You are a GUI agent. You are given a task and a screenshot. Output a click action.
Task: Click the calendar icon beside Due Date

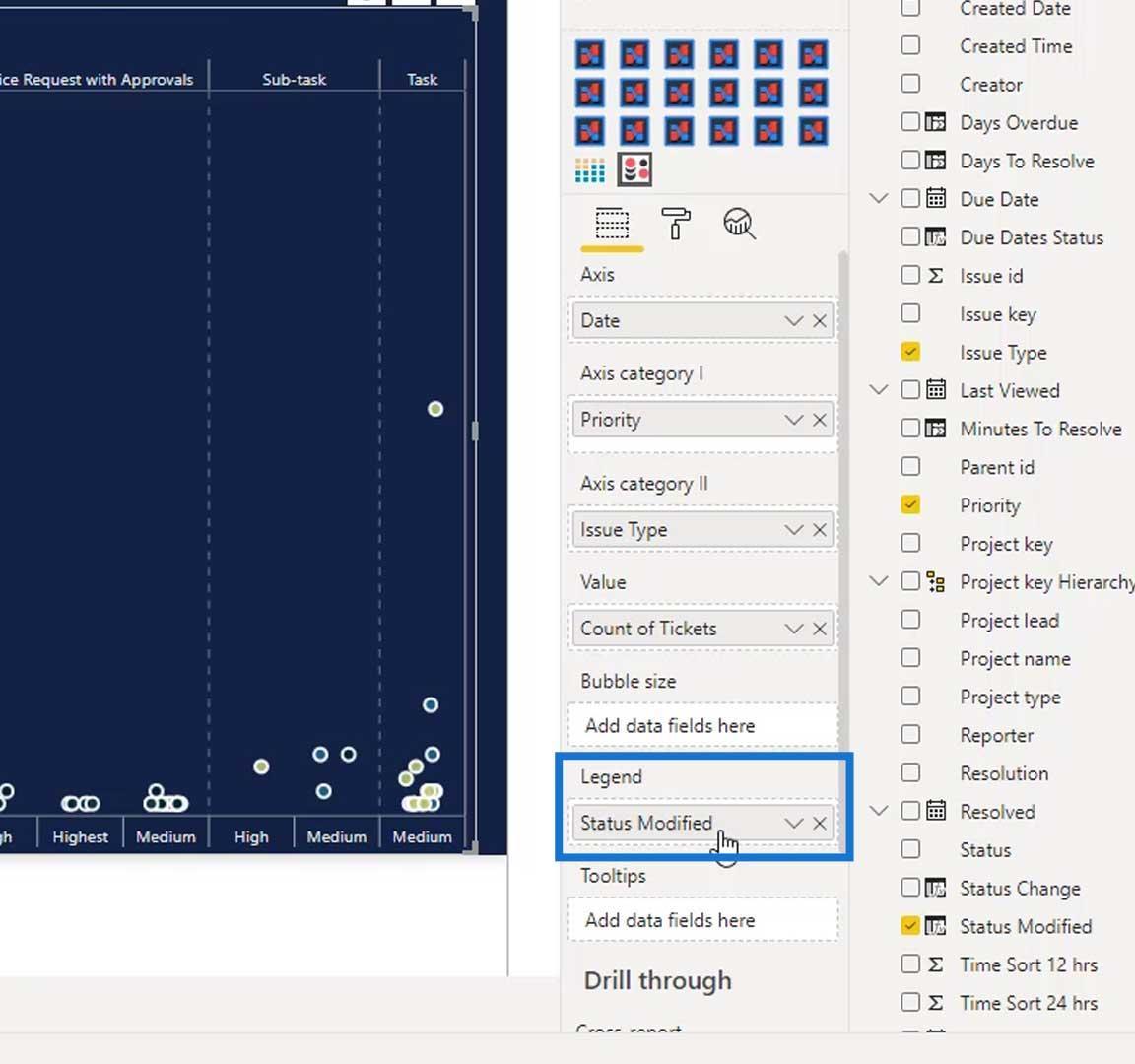(x=935, y=198)
